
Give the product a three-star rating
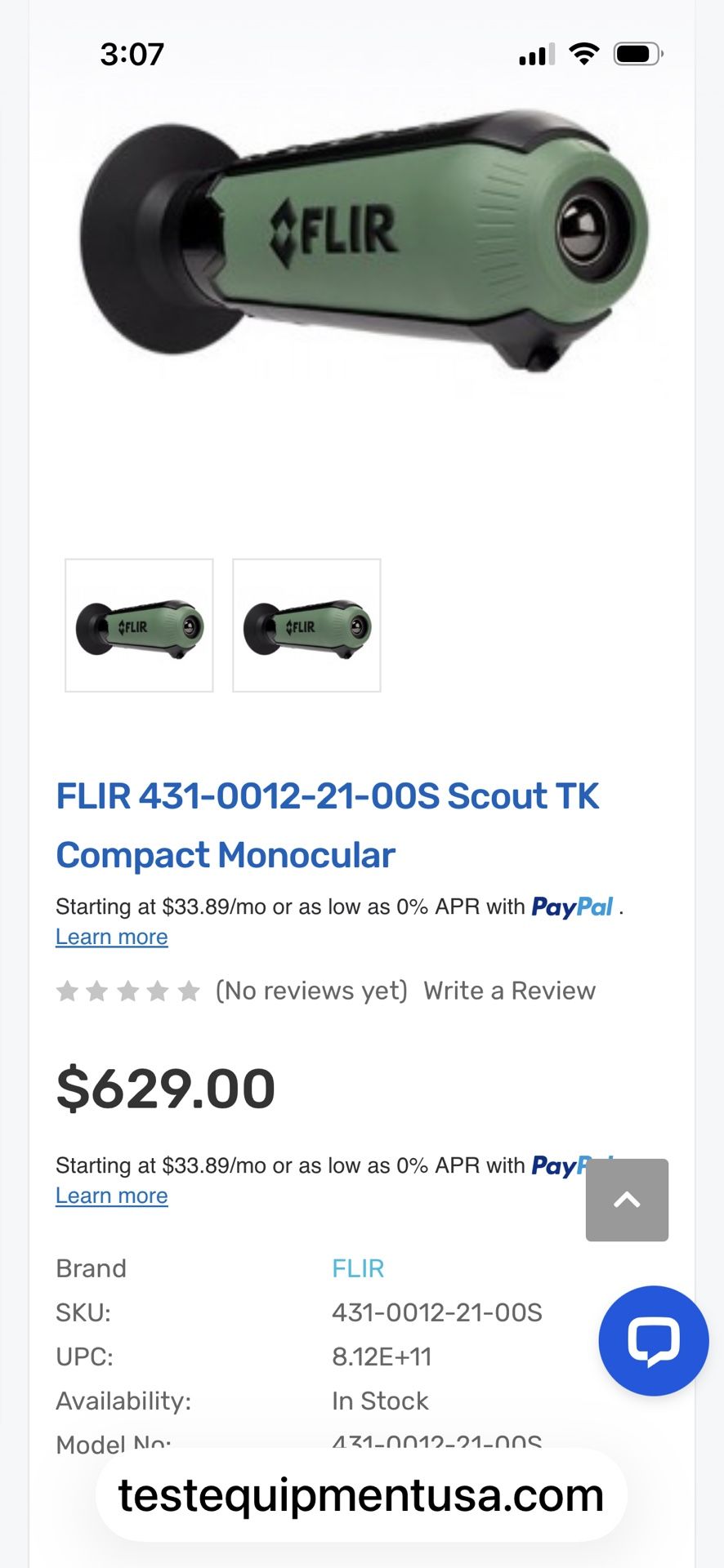click(x=129, y=990)
